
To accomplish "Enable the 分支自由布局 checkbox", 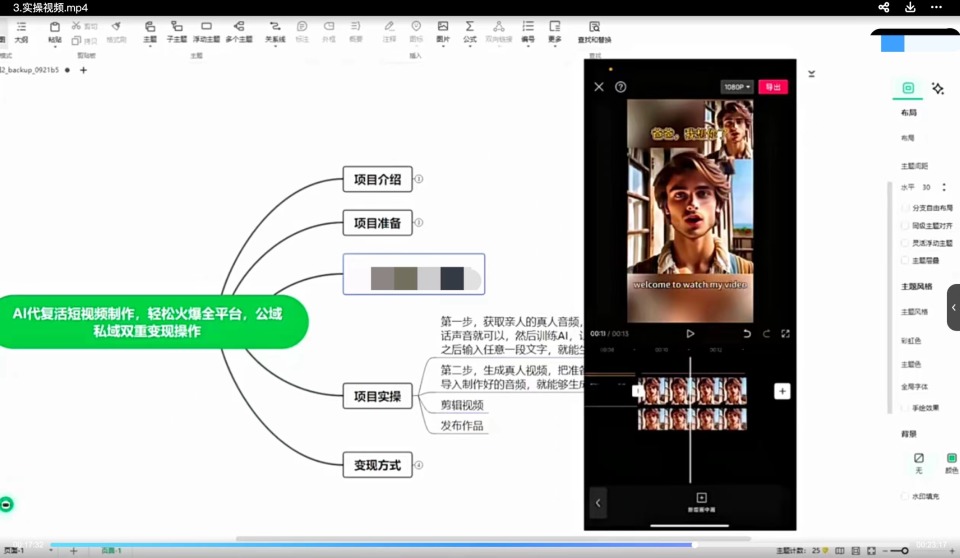I will point(905,208).
